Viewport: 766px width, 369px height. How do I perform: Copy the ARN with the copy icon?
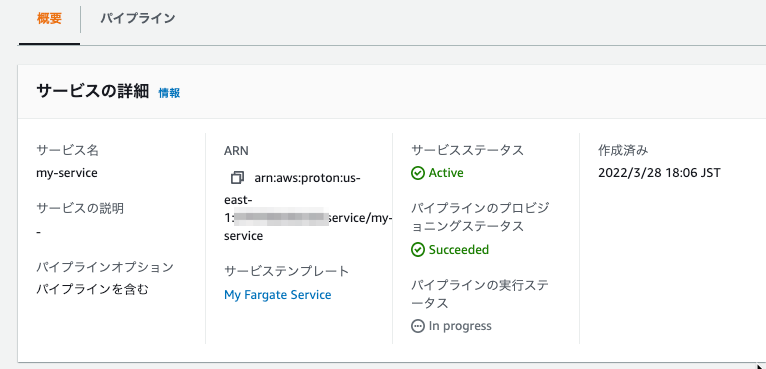(237, 177)
